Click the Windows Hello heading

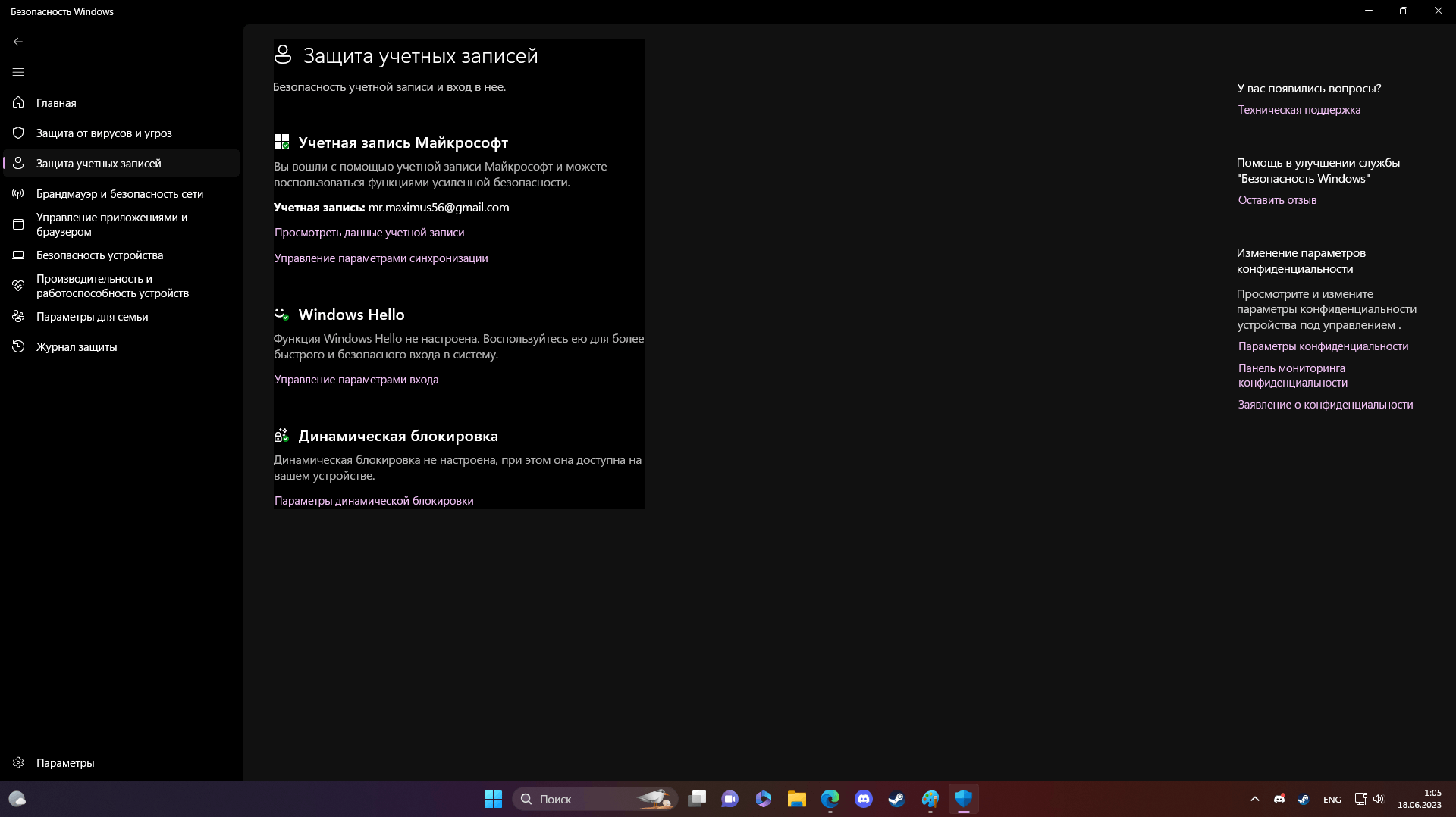point(351,315)
